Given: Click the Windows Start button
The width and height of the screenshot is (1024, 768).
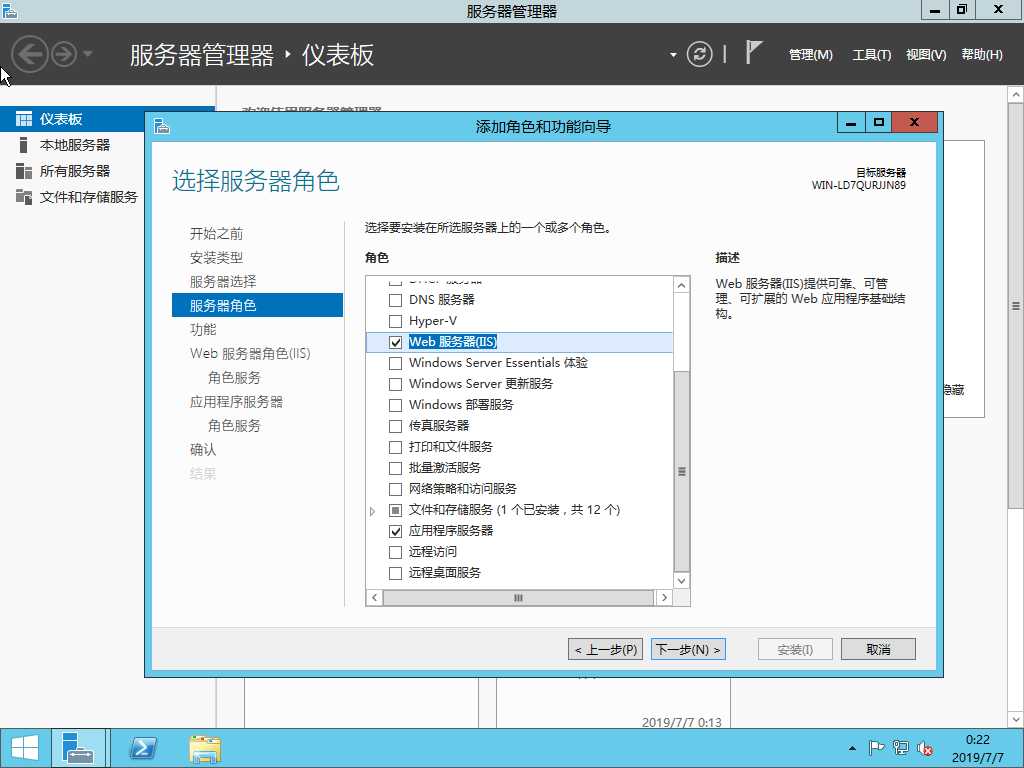Looking at the screenshot, I should (x=25, y=748).
